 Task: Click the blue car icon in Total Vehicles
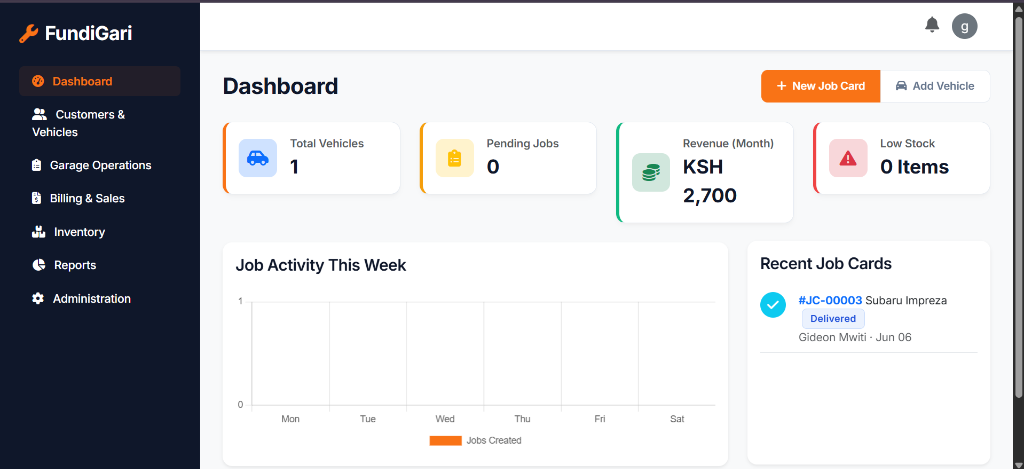pyautogui.click(x=258, y=158)
